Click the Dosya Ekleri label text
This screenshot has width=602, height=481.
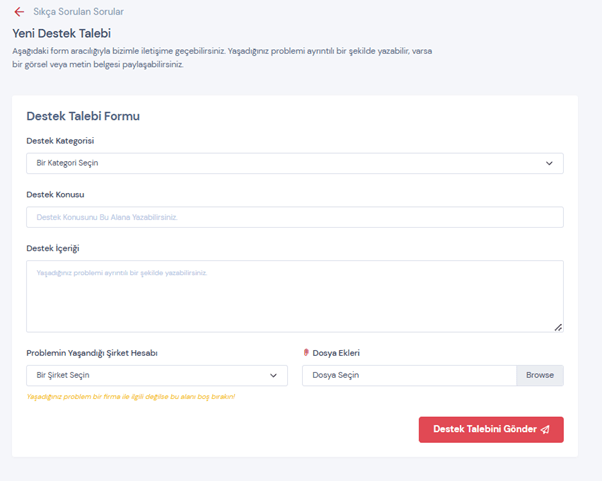pyautogui.click(x=336, y=352)
